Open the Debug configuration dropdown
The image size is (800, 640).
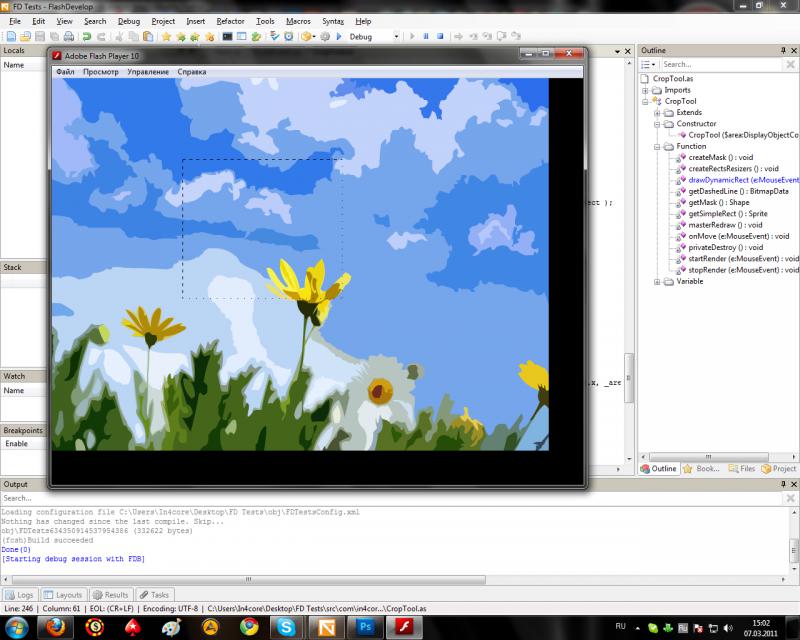[396, 37]
